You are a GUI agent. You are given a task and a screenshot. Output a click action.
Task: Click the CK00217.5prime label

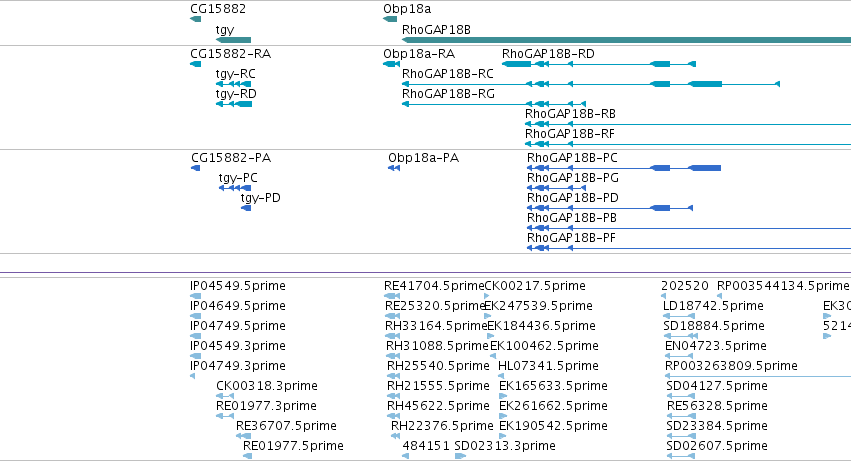coord(535,286)
